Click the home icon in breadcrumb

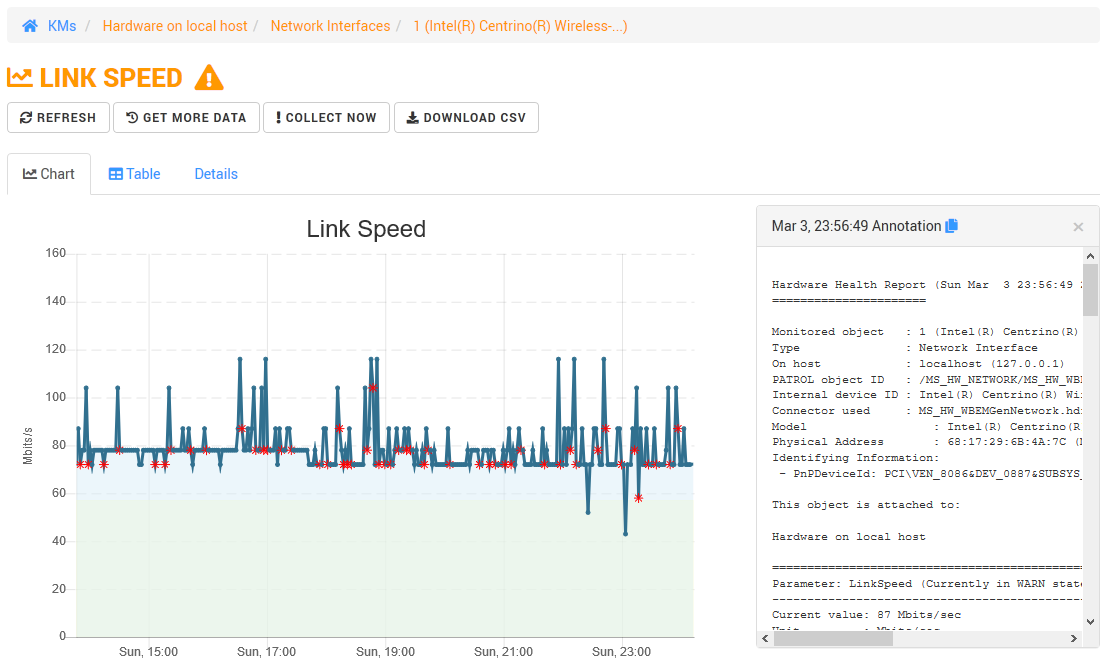click(30, 26)
